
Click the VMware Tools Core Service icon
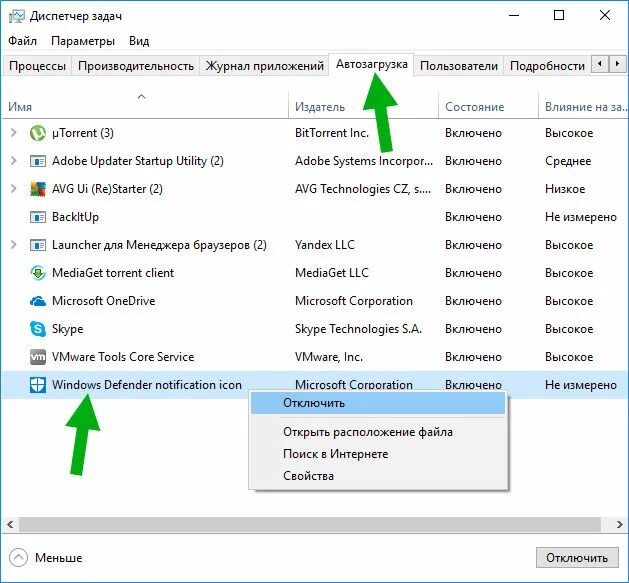coord(38,357)
